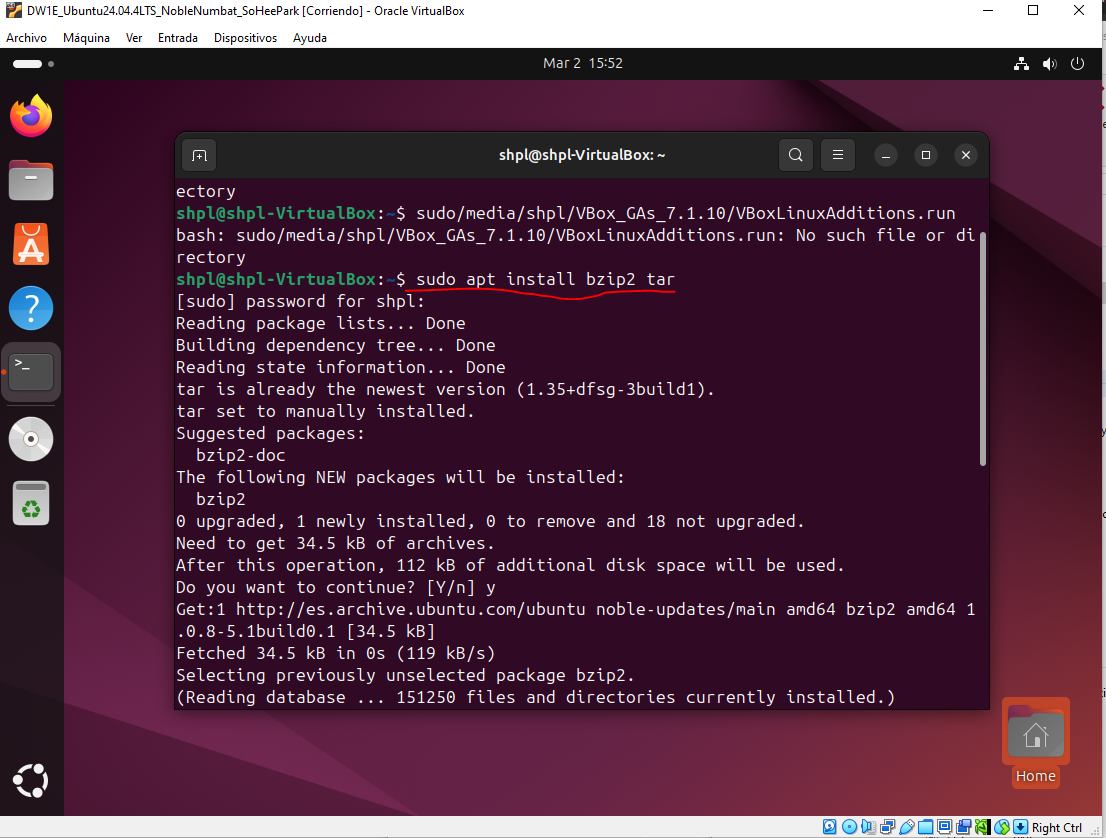This screenshot has height=838, width=1106.
Task: Open the Ver menu
Action: point(134,38)
